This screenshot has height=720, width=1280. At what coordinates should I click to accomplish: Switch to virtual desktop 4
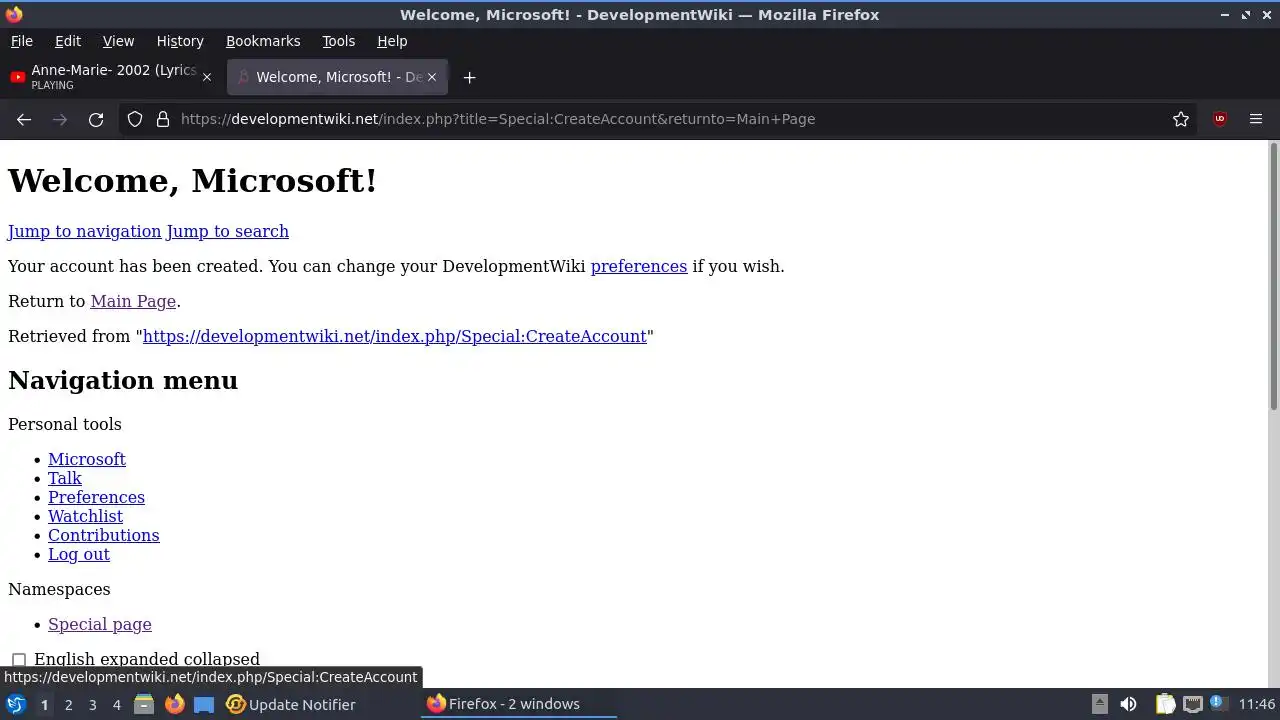click(116, 705)
